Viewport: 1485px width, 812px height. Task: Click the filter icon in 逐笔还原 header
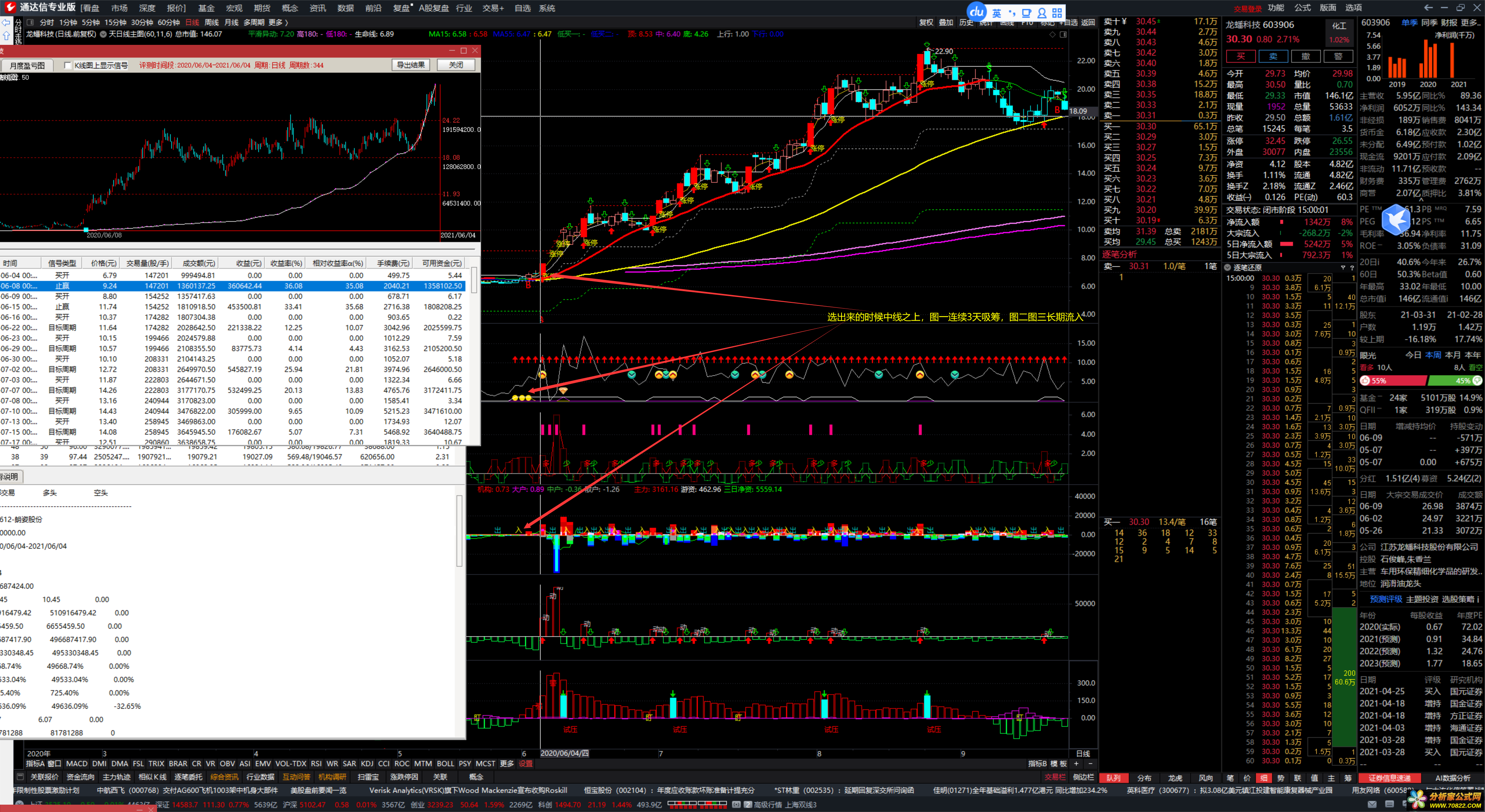pos(1343,268)
